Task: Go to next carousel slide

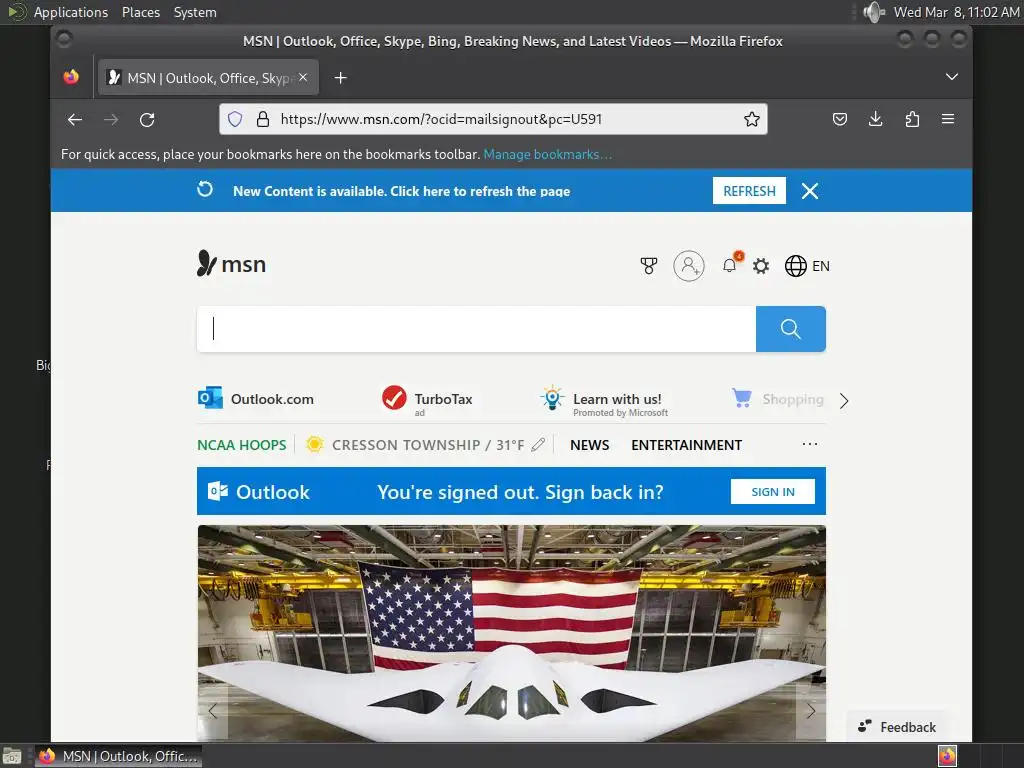Action: tap(811, 711)
